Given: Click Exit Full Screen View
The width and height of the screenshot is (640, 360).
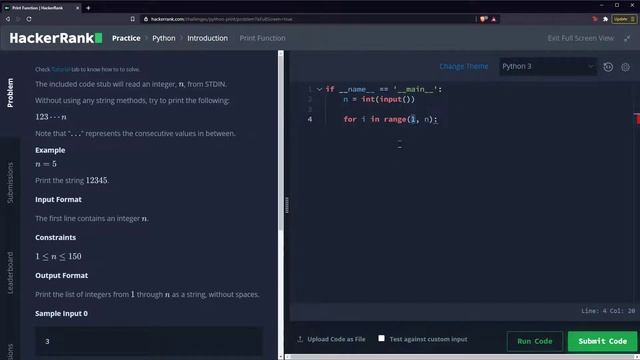Looking at the screenshot, I should click(x=580, y=38).
